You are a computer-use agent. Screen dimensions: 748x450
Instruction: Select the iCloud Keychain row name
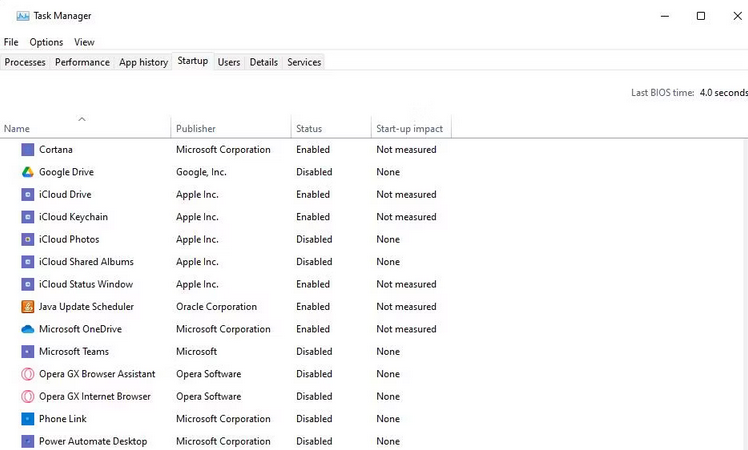(x=73, y=217)
